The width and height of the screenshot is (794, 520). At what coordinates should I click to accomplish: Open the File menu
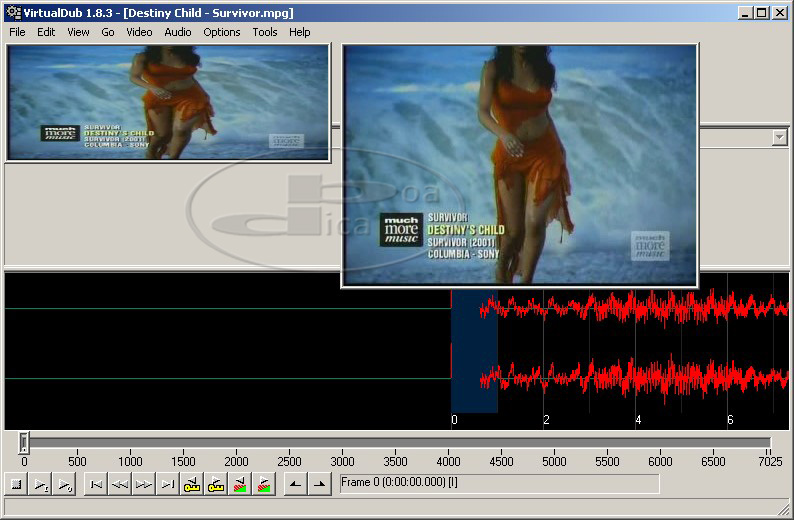(17, 32)
